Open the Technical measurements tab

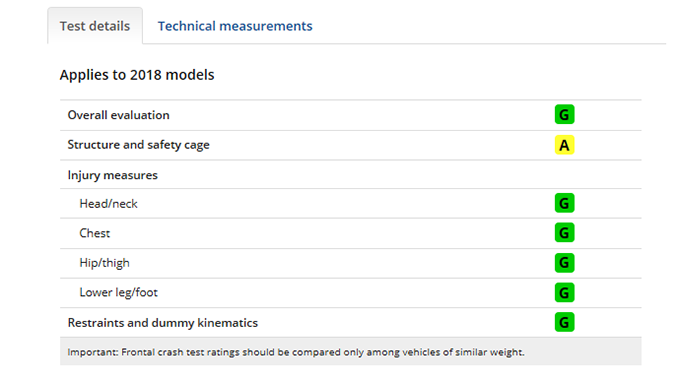[235, 26]
